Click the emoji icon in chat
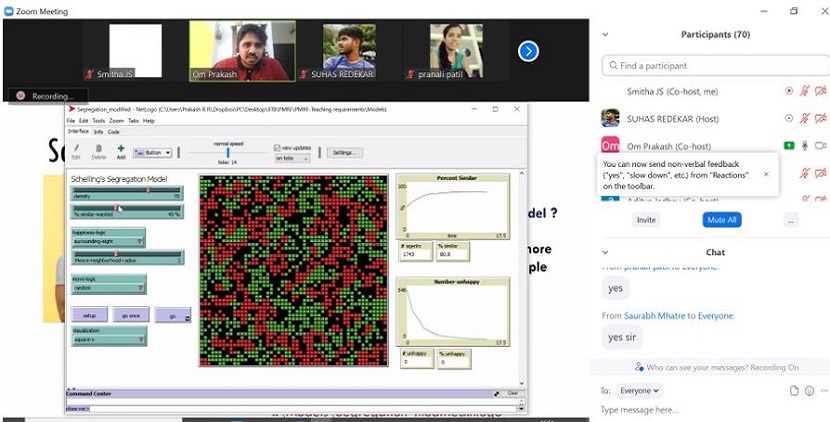This screenshot has height=422, width=830. (809, 391)
